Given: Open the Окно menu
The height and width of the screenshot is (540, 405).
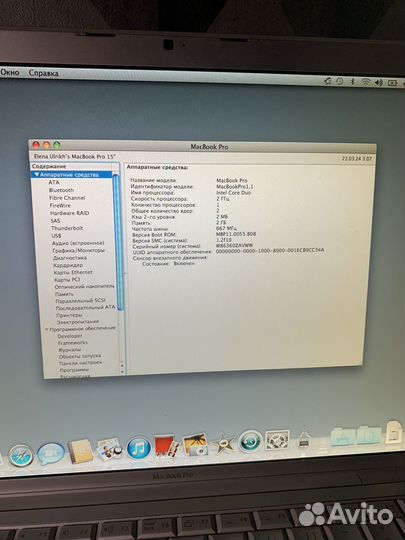Looking at the screenshot, I should pos(10,72).
